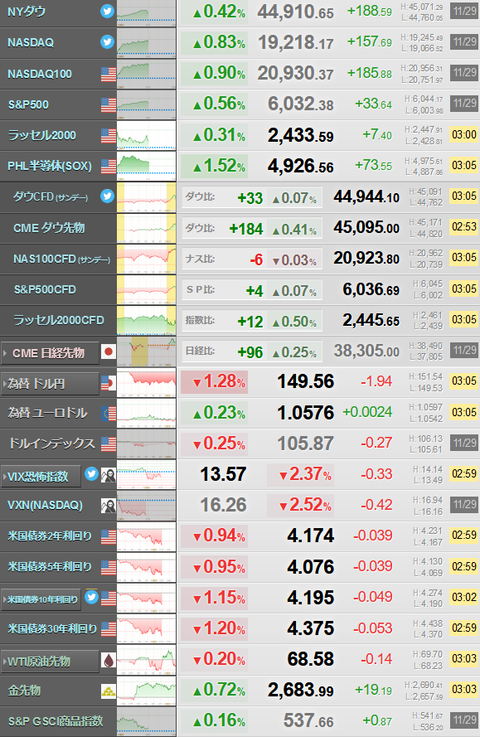Image resolution: width=480 pixels, height=737 pixels.
Task: Click the NAS100CFD (サンデー) label
Action: point(62,259)
